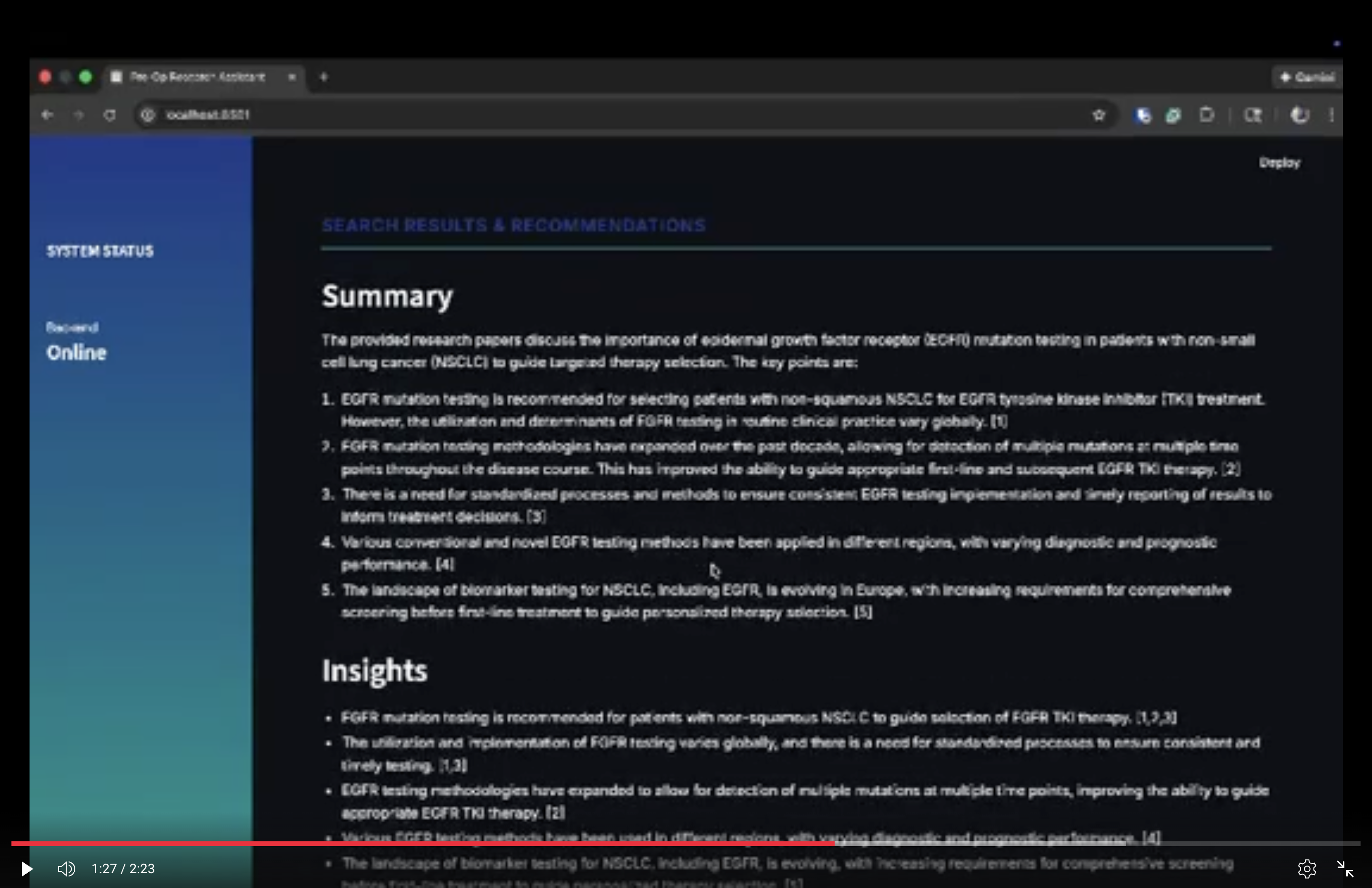Close the current browser tab
This screenshot has height=888, width=1372.
click(x=292, y=77)
